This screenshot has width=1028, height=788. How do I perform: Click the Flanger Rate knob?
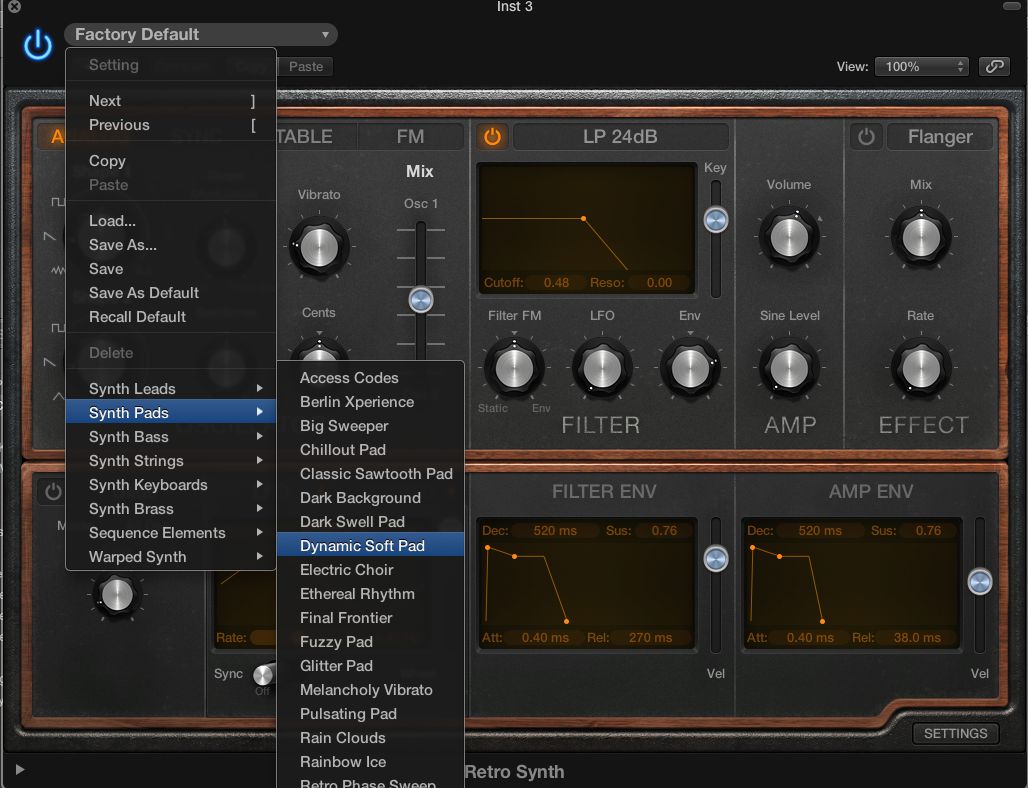coord(920,368)
